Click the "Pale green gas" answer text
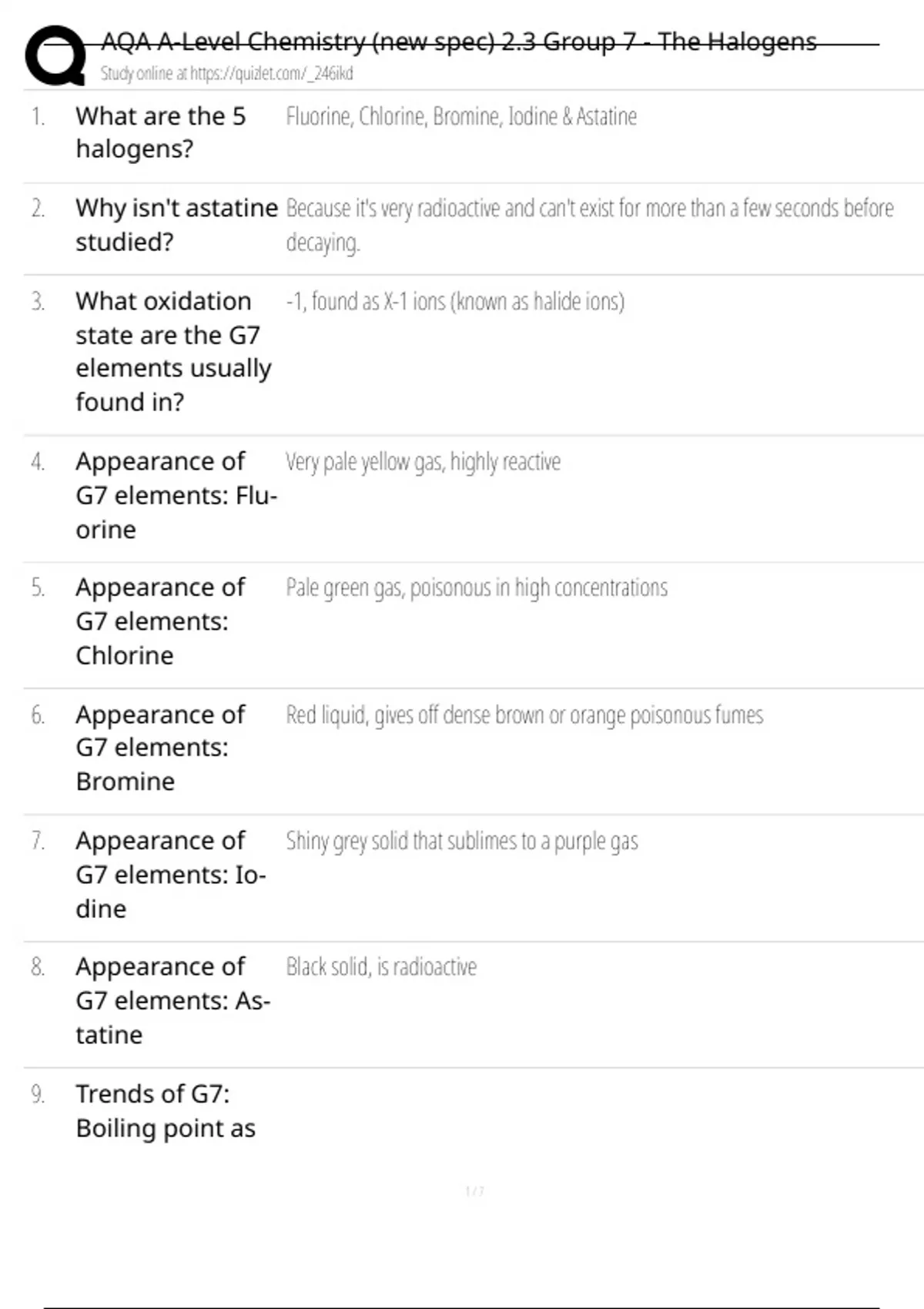924x1309 pixels. [x=477, y=588]
